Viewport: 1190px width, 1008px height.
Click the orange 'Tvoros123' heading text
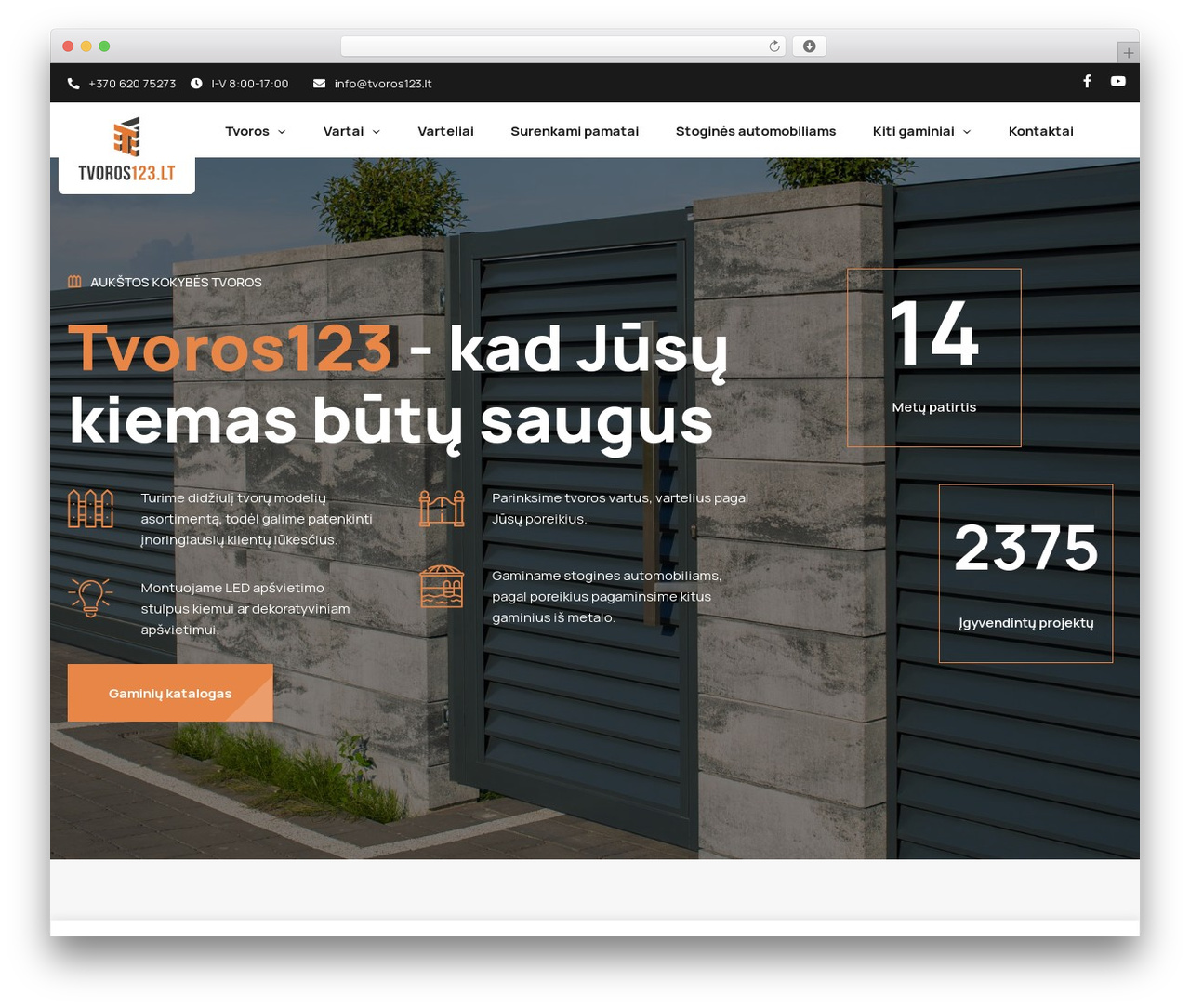click(231, 349)
